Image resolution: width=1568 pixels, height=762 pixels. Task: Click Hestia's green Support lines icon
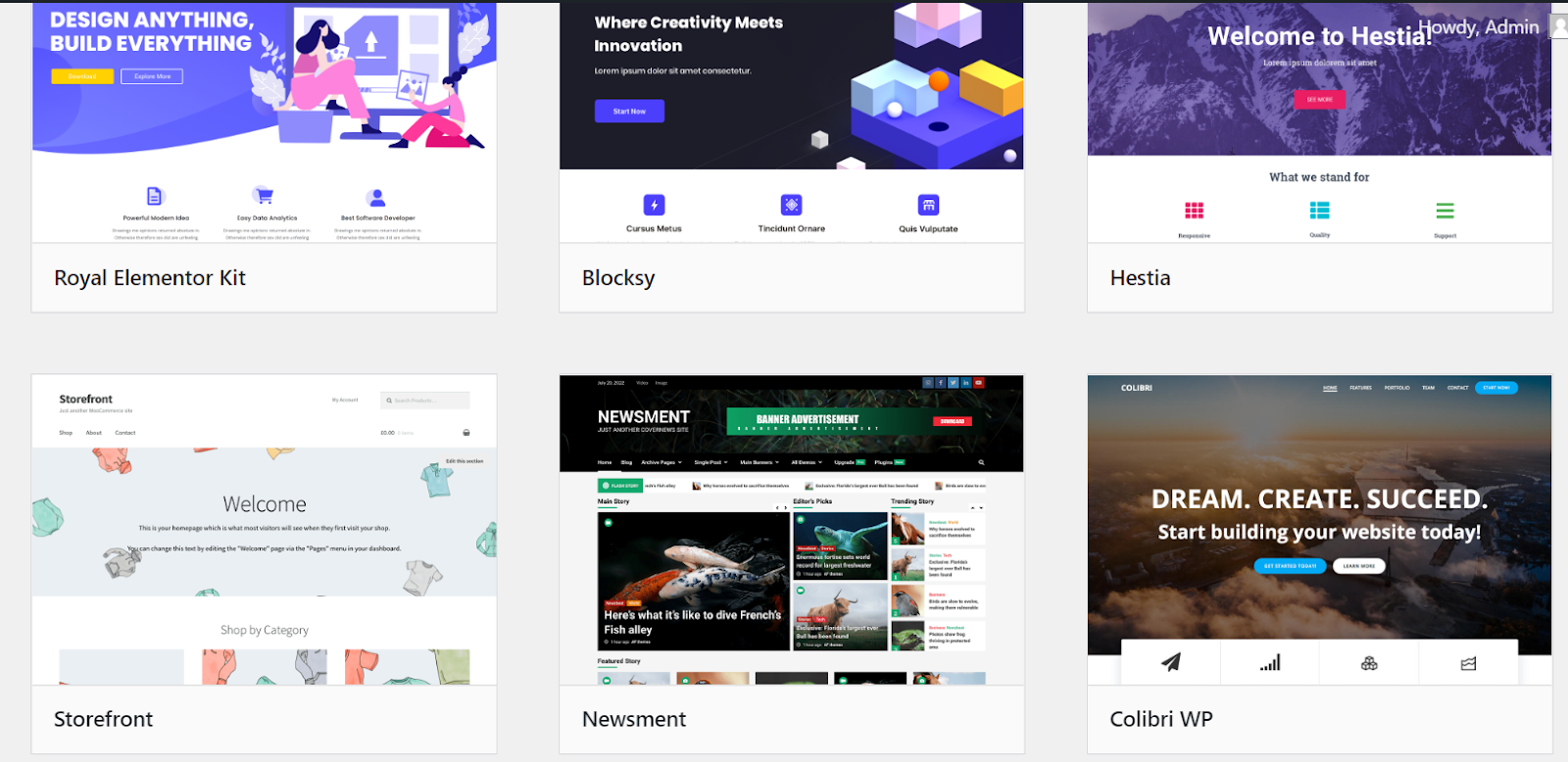click(x=1445, y=211)
